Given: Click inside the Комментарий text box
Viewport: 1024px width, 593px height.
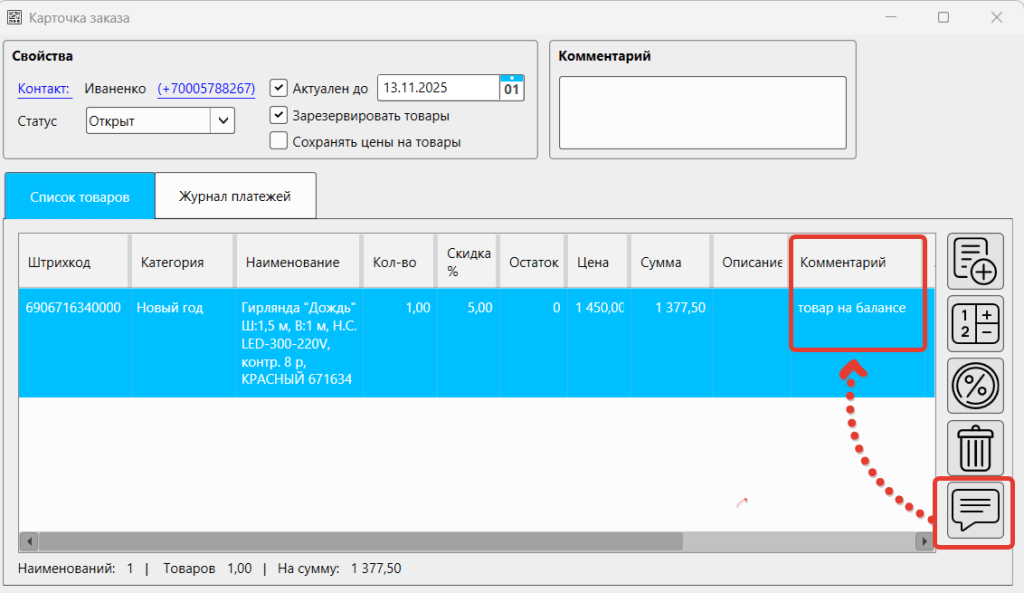Looking at the screenshot, I should [702, 112].
